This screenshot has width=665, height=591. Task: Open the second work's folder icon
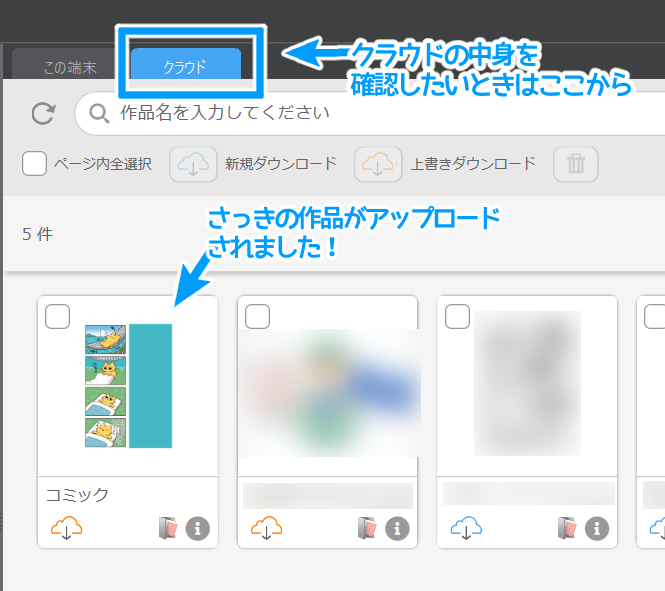point(367,528)
